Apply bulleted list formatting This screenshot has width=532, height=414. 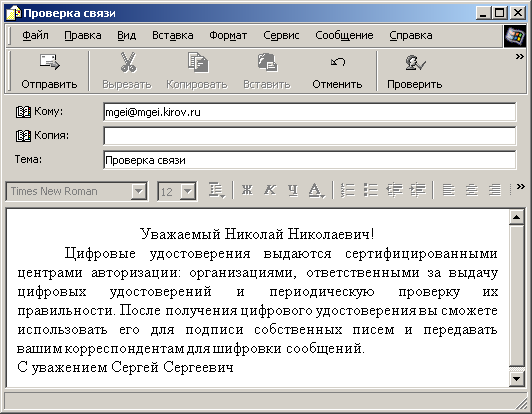pyautogui.click(x=370, y=190)
